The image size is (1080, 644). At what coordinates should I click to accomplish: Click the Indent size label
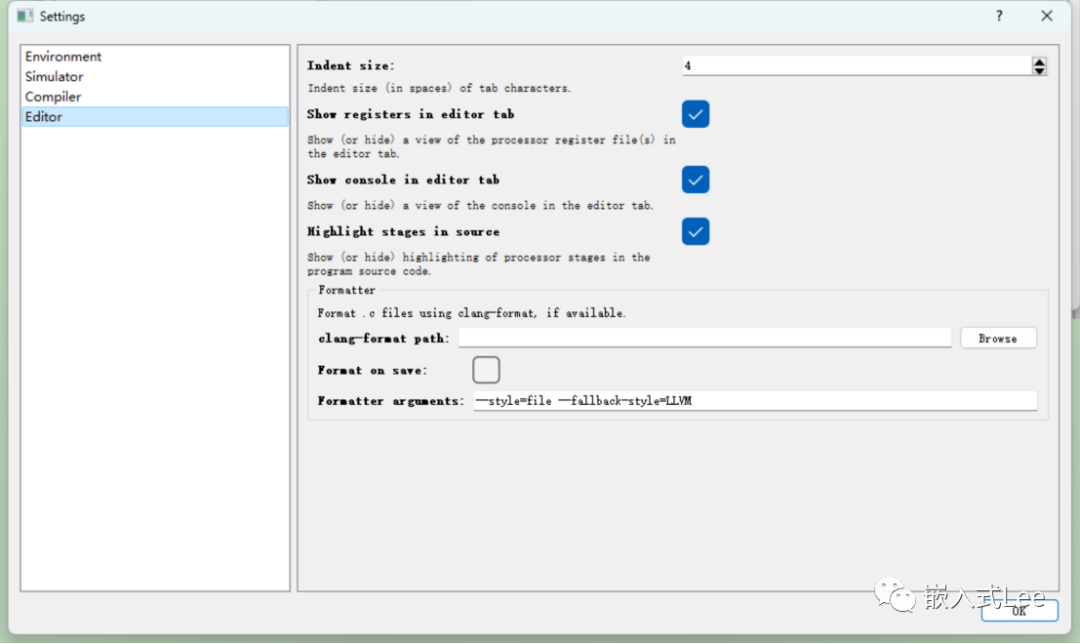(351, 65)
